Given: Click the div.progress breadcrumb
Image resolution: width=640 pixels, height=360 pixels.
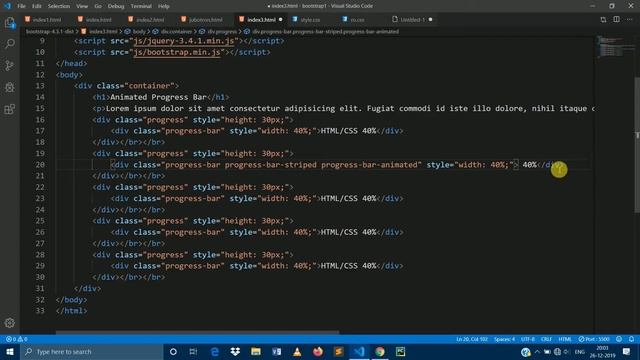Looking at the screenshot, I should pyautogui.click(x=222, y=31).
